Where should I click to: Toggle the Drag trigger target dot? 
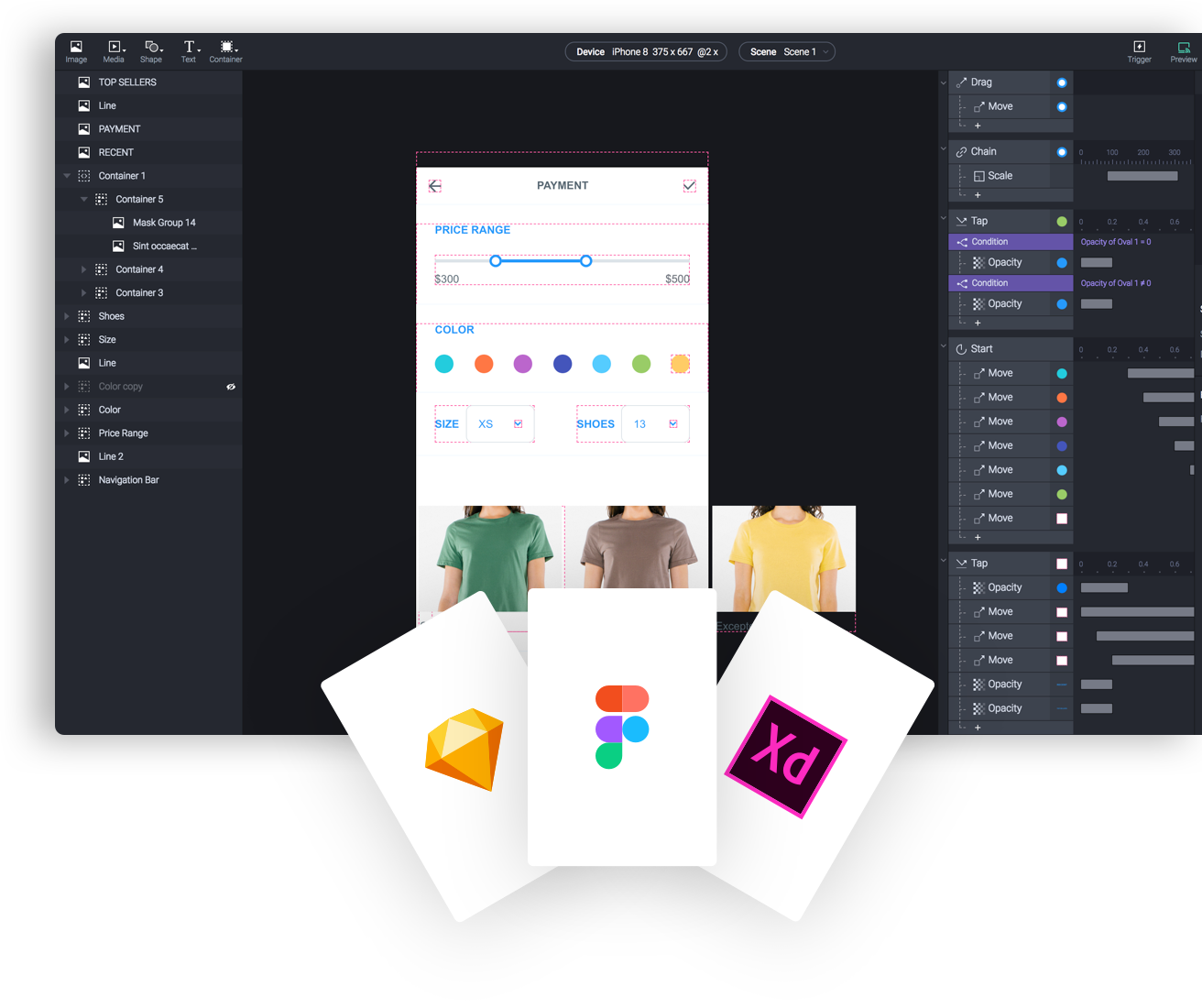pos(1062,82)
